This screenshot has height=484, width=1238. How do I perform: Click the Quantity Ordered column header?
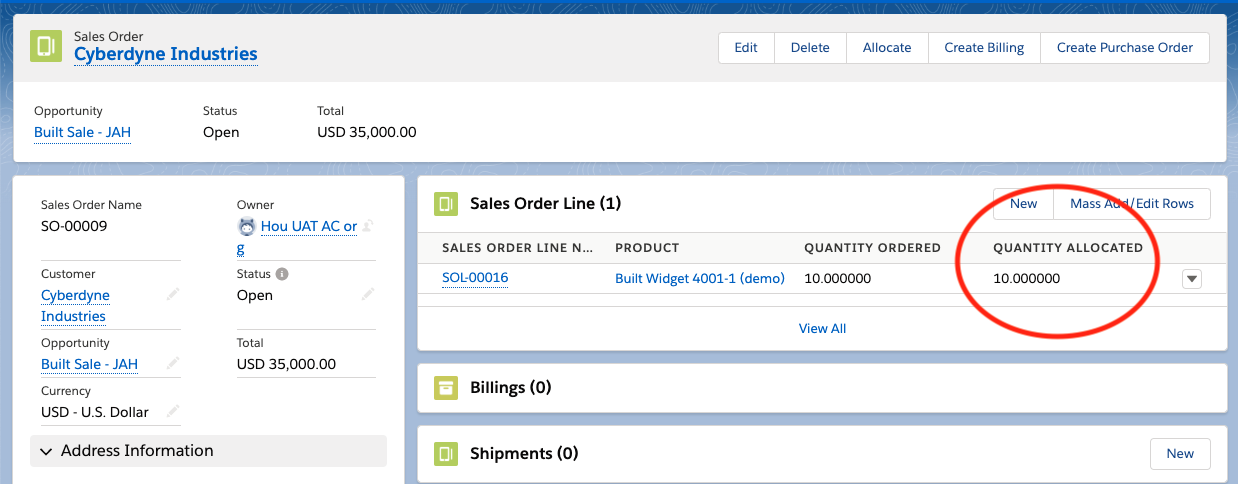coord(872,248)
